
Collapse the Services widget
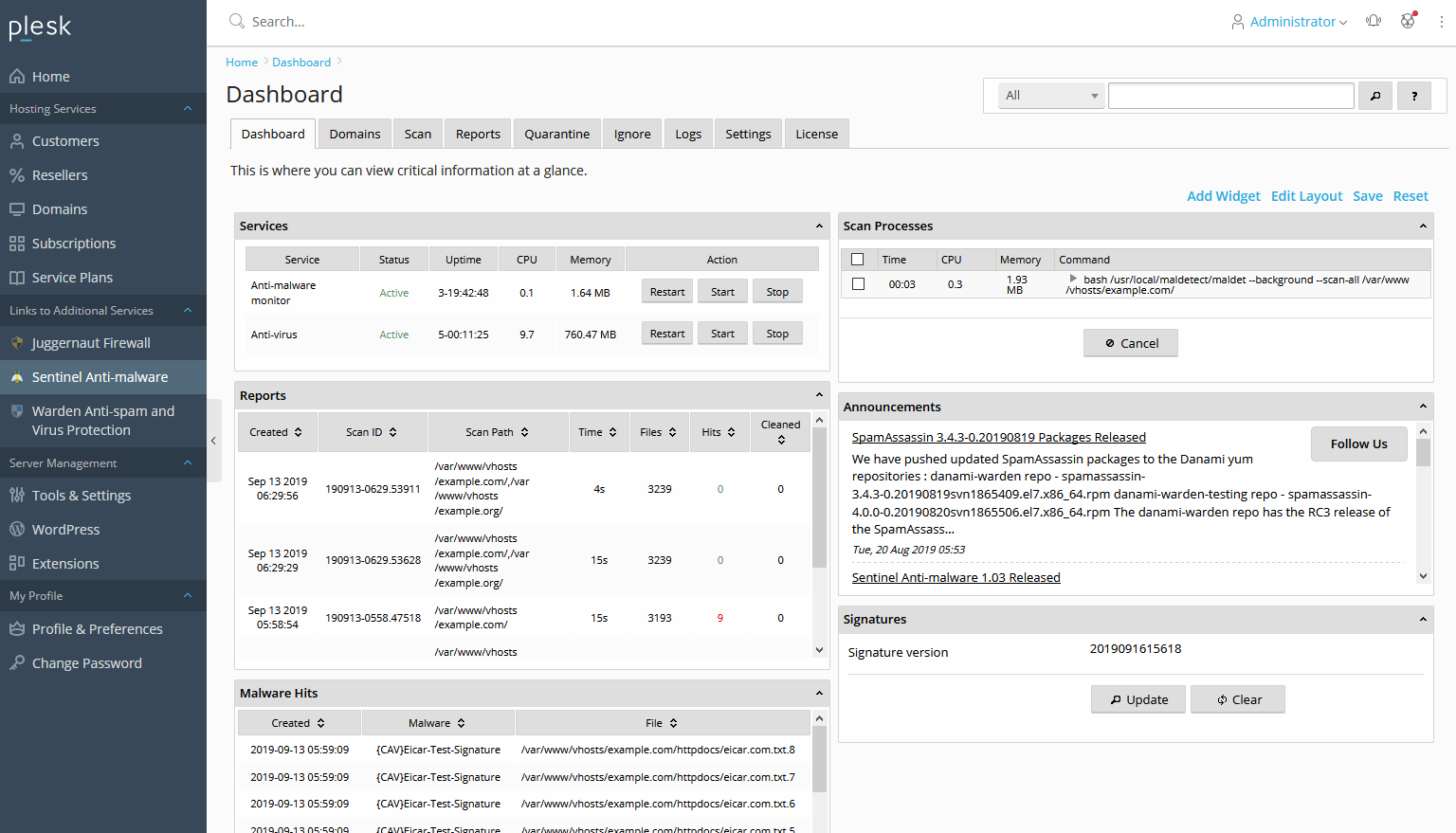820,226
